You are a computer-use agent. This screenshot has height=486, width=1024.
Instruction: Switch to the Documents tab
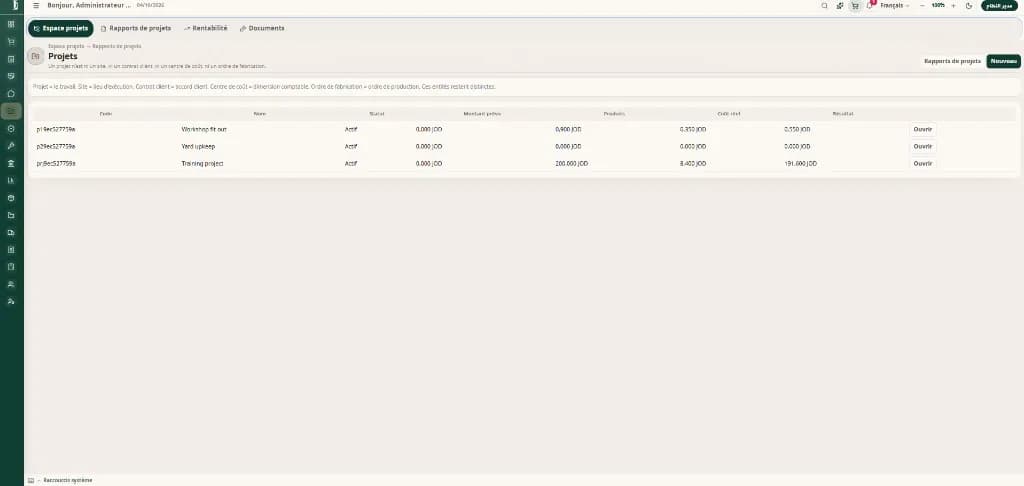click(x=262, y=28)
